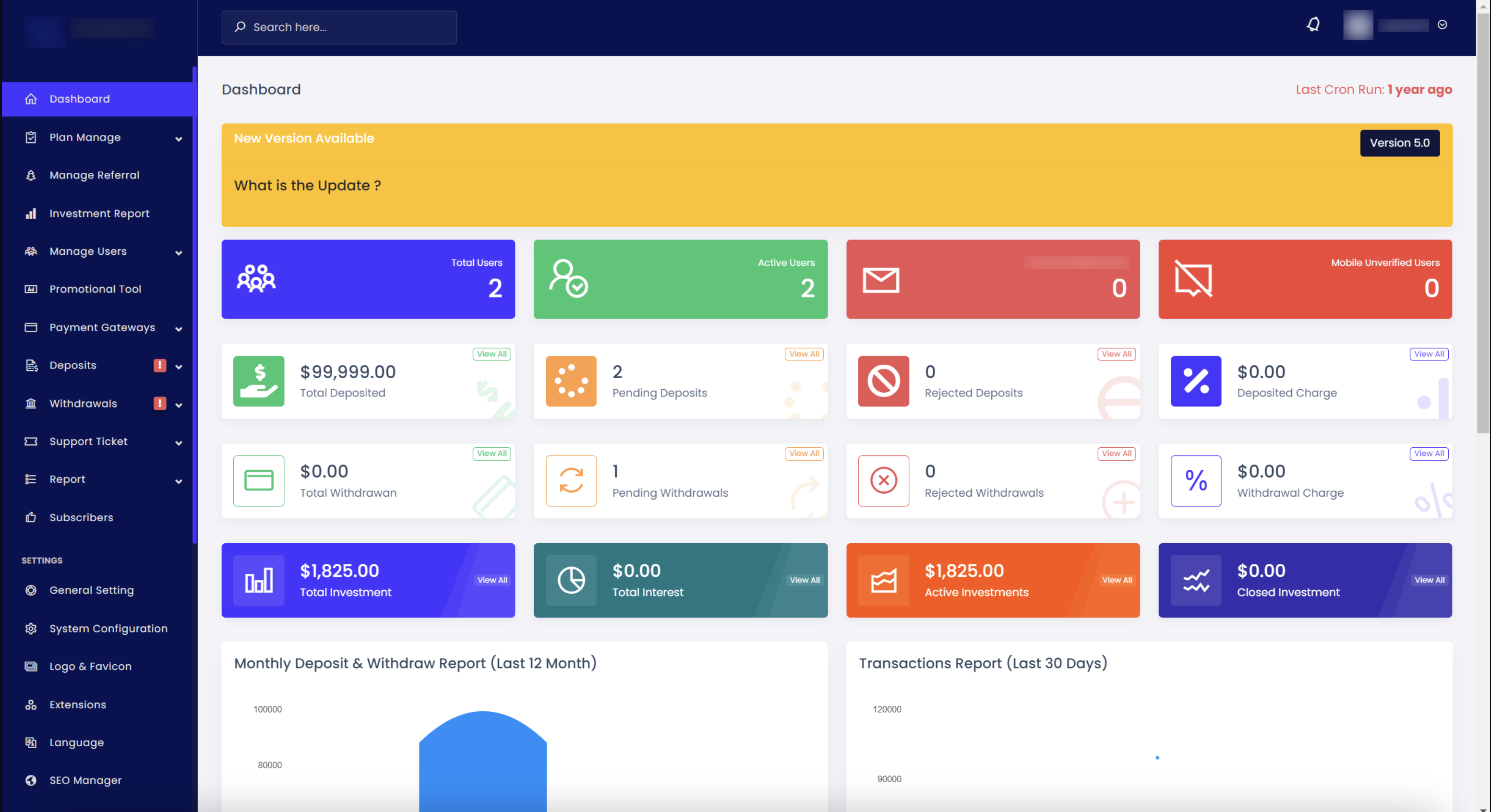1491x812 pixels.
Task: Expand the Support Ticket submenu
Action: coord(178,443)
